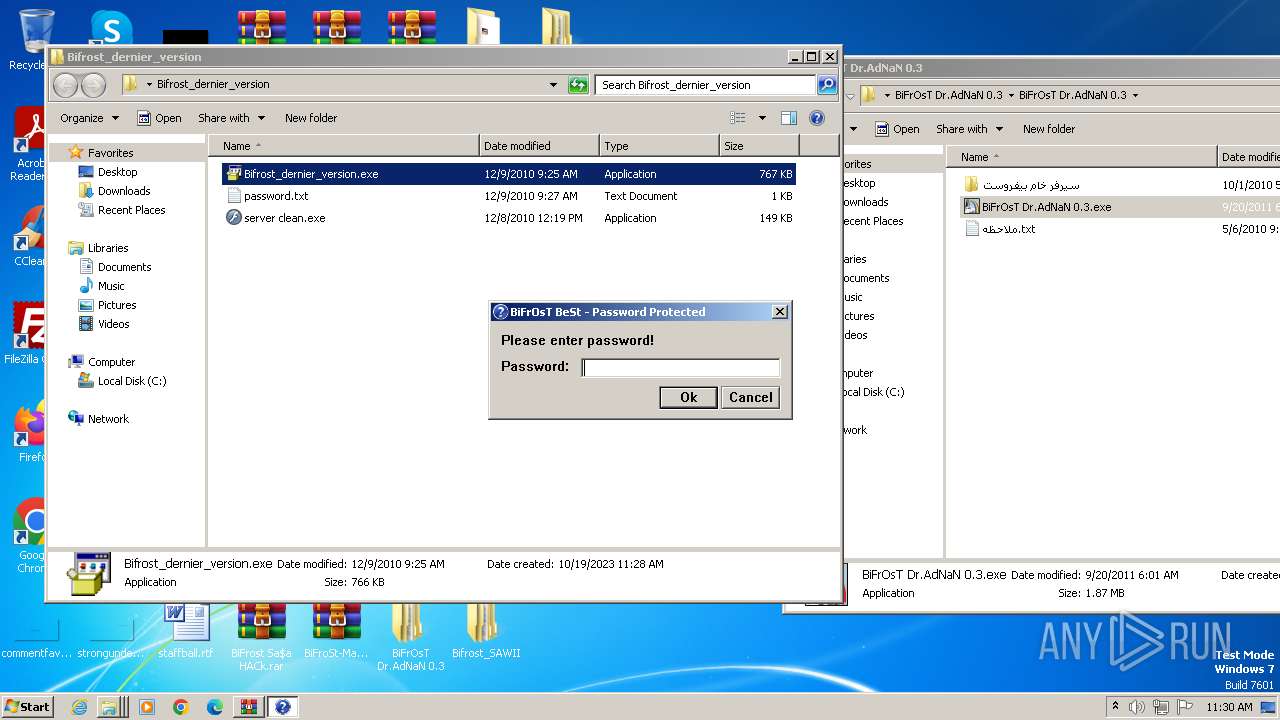The width and height of the screenshot is (1280, 720).
Task: Toggle the preview pane icon
Action: [789, 118]
